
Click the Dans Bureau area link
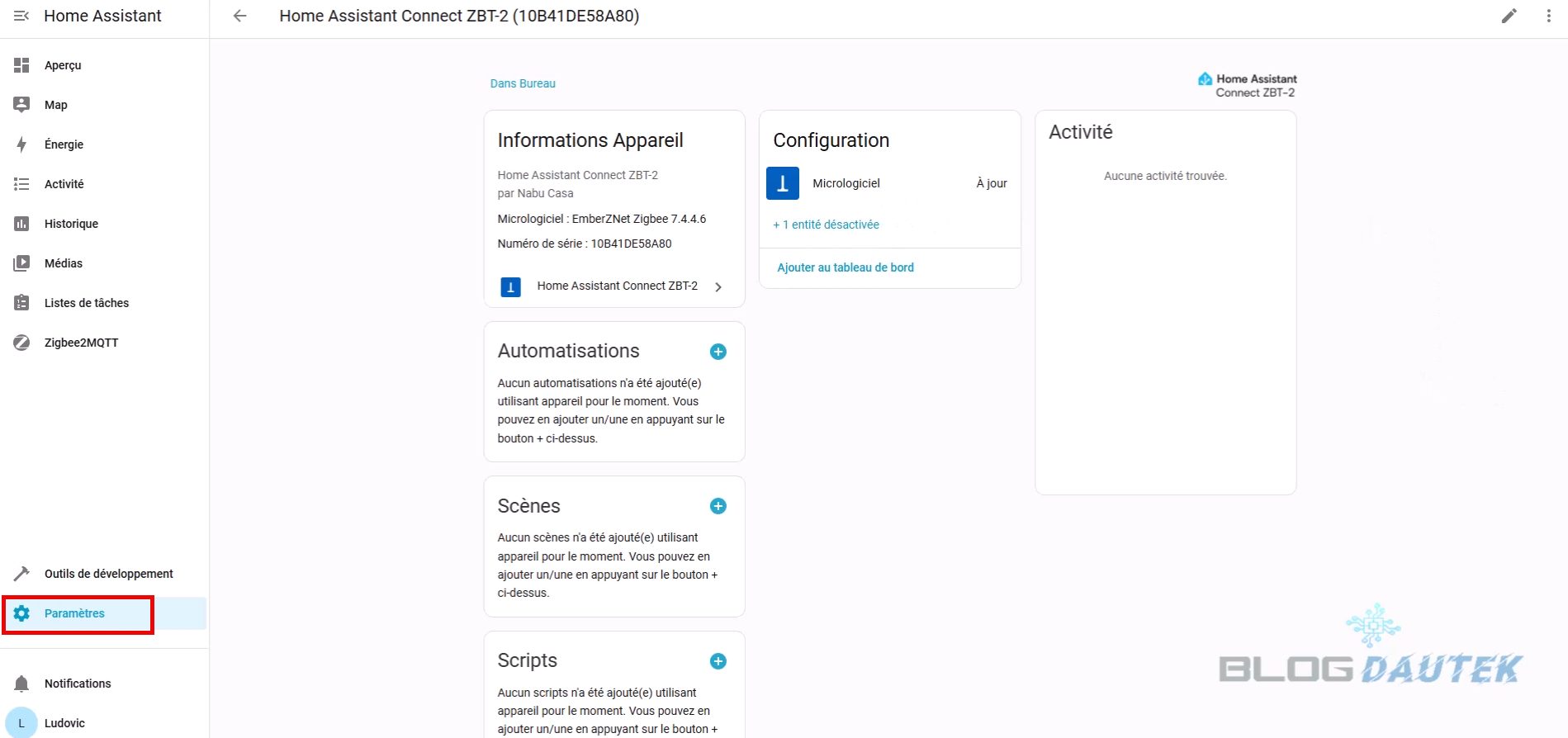(x=523, y=83)
